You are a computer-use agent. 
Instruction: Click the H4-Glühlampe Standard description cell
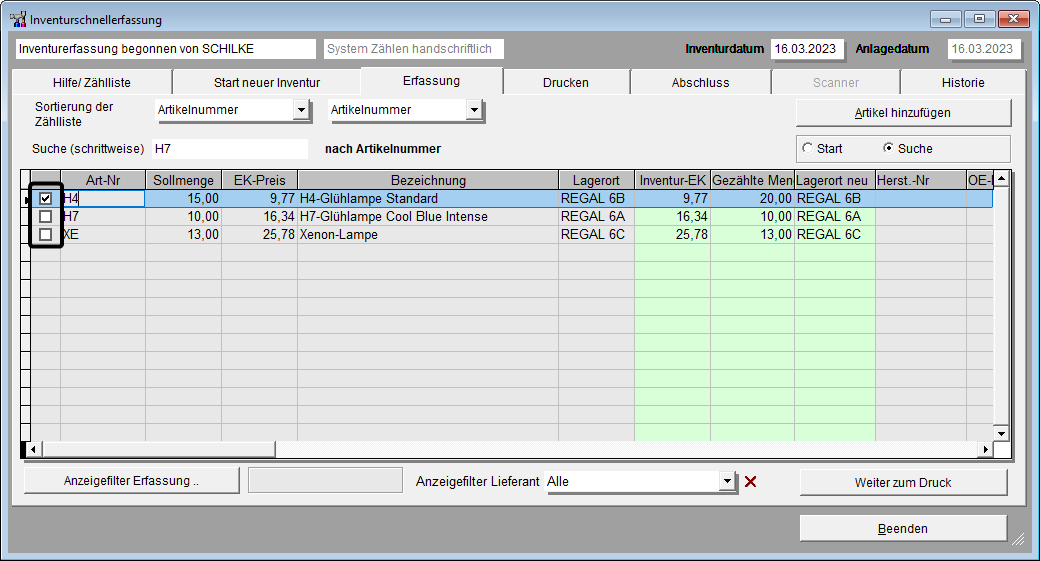click(428, 198)
